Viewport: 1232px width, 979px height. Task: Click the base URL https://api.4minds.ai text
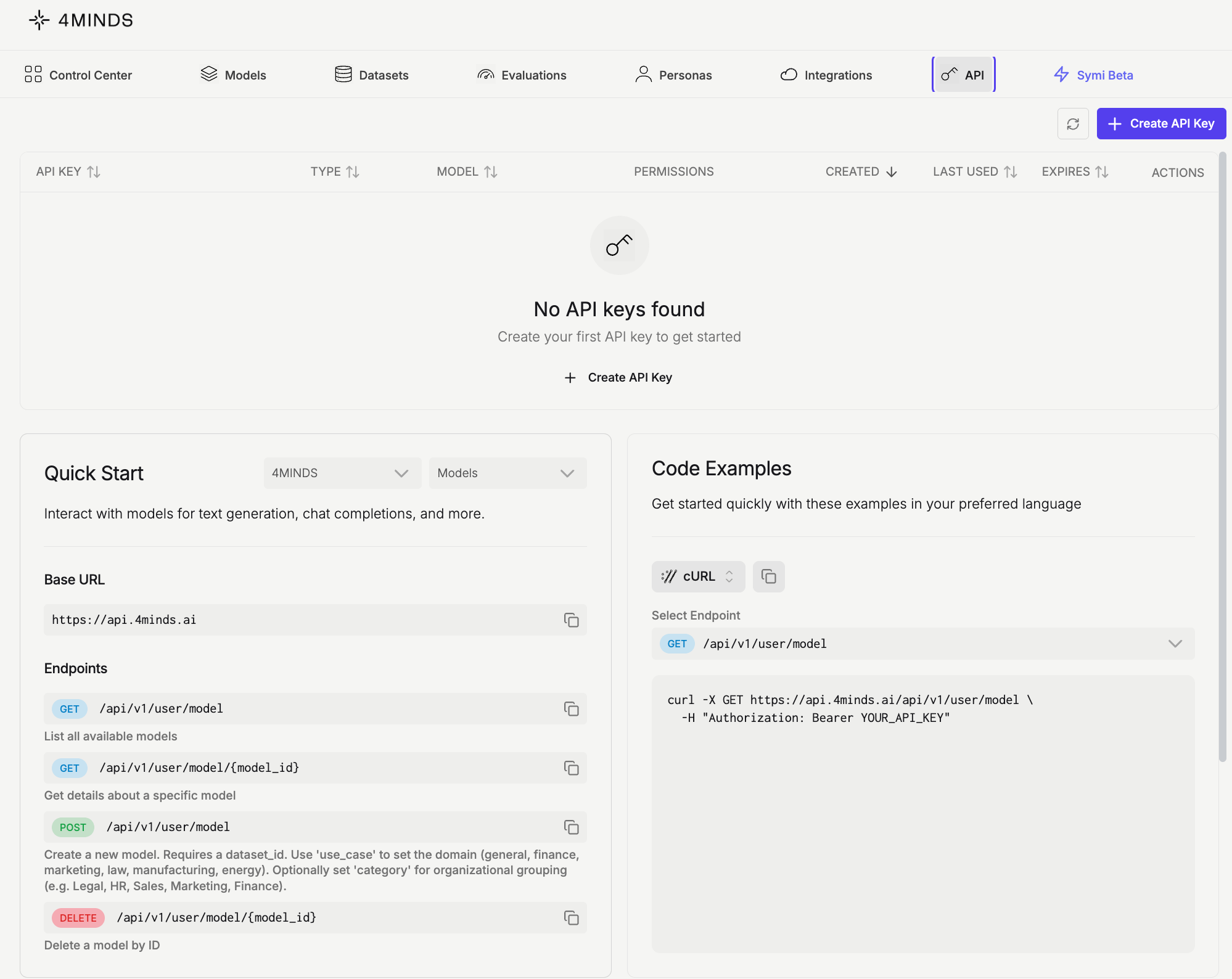pyautogui.click(x=124, y=620)
